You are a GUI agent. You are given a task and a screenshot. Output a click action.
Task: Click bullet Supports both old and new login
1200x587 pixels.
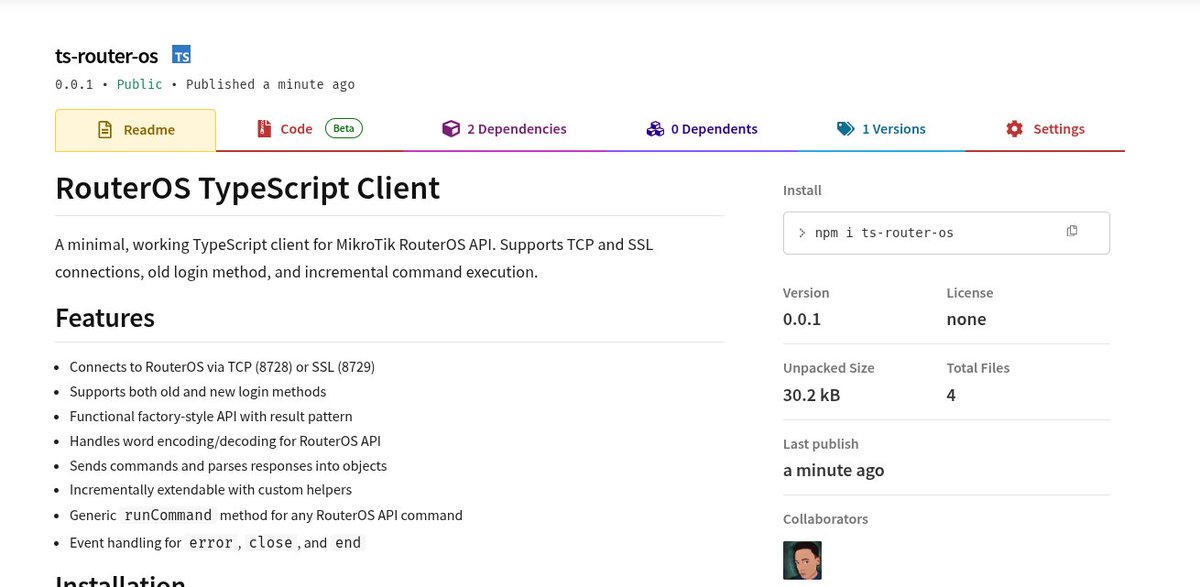(198, 391)
